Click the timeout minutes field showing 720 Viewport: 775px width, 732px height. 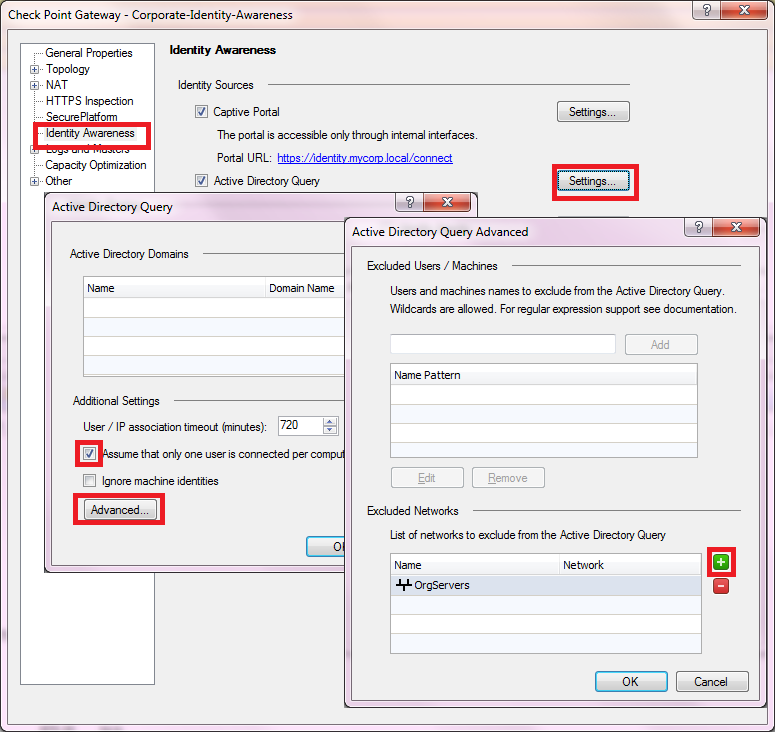[x=301, y=426]
